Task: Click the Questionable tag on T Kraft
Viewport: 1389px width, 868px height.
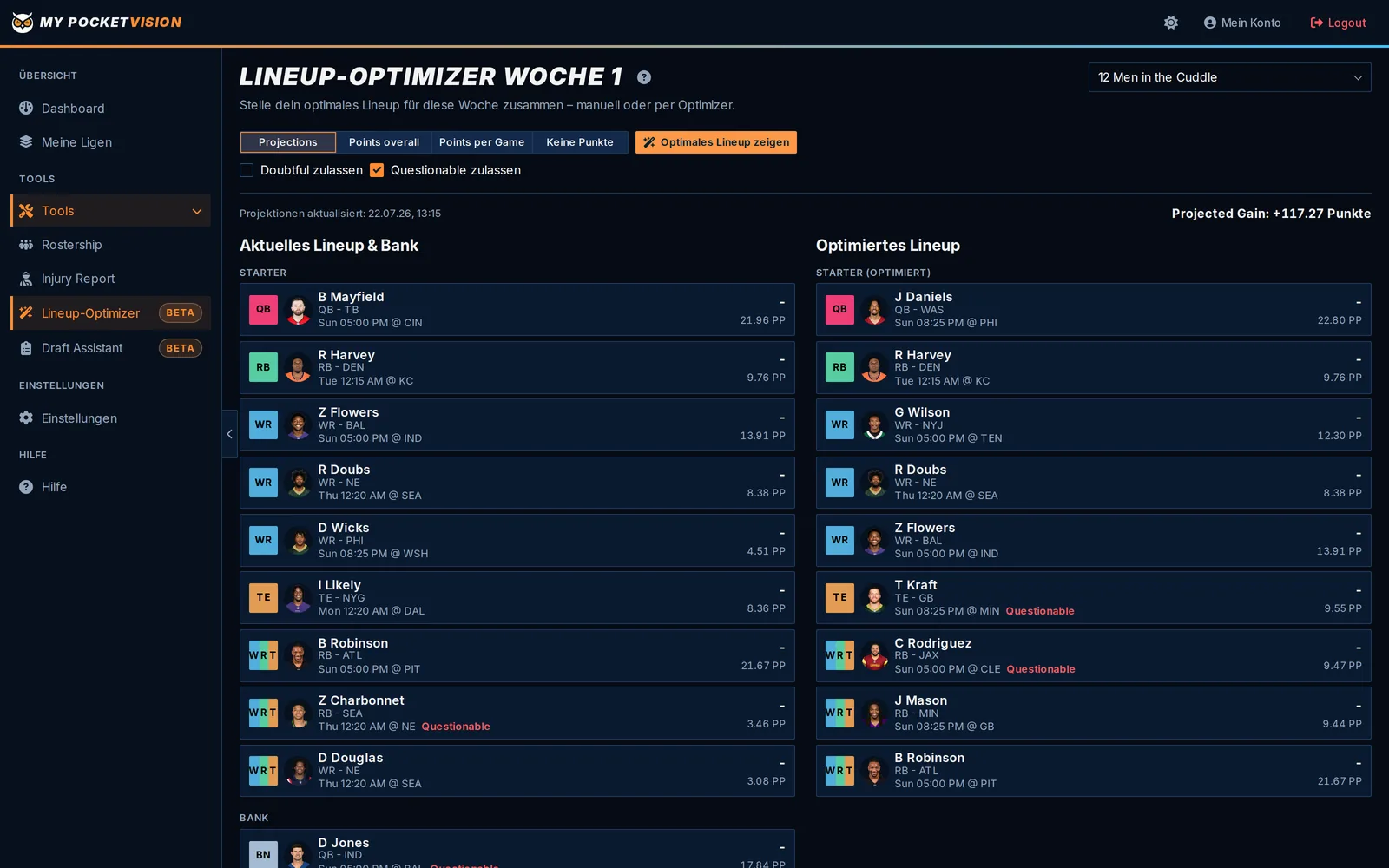Action: click(x=1040, y=611)
